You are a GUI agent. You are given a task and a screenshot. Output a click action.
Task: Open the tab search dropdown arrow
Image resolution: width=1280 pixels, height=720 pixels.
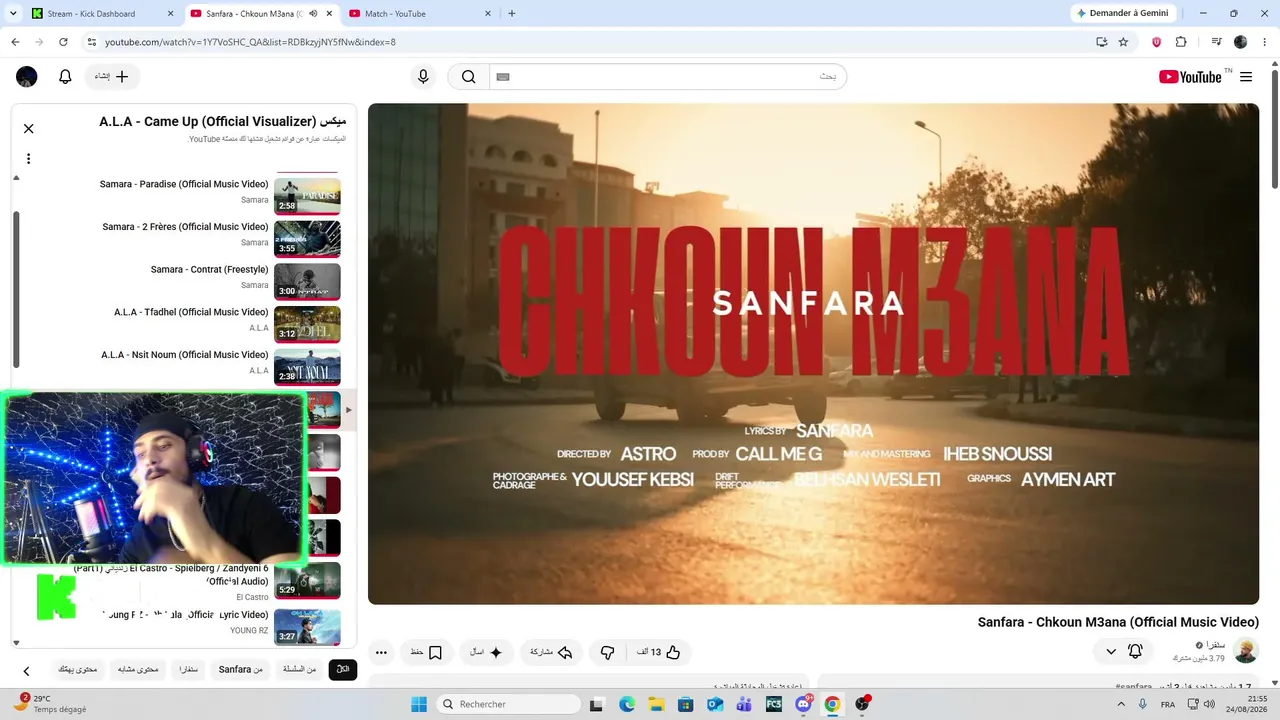(14, 14)
